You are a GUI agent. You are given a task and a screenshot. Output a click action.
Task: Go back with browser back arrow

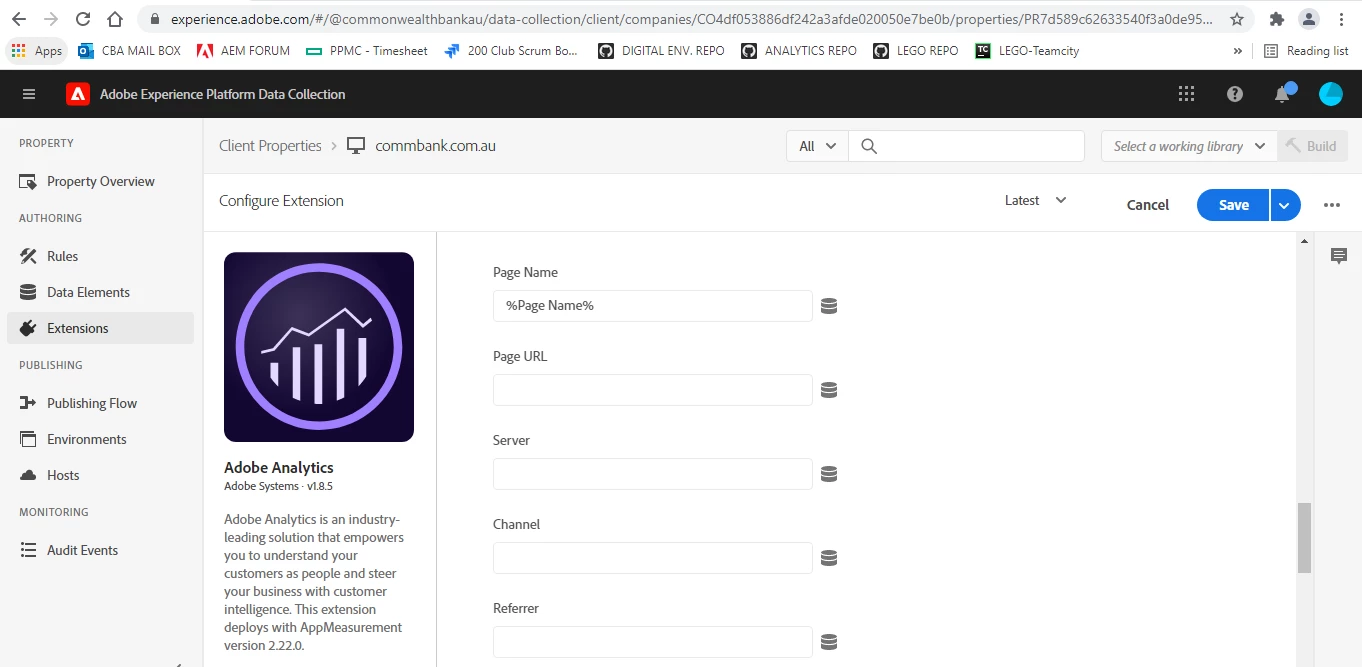point(19,19)
